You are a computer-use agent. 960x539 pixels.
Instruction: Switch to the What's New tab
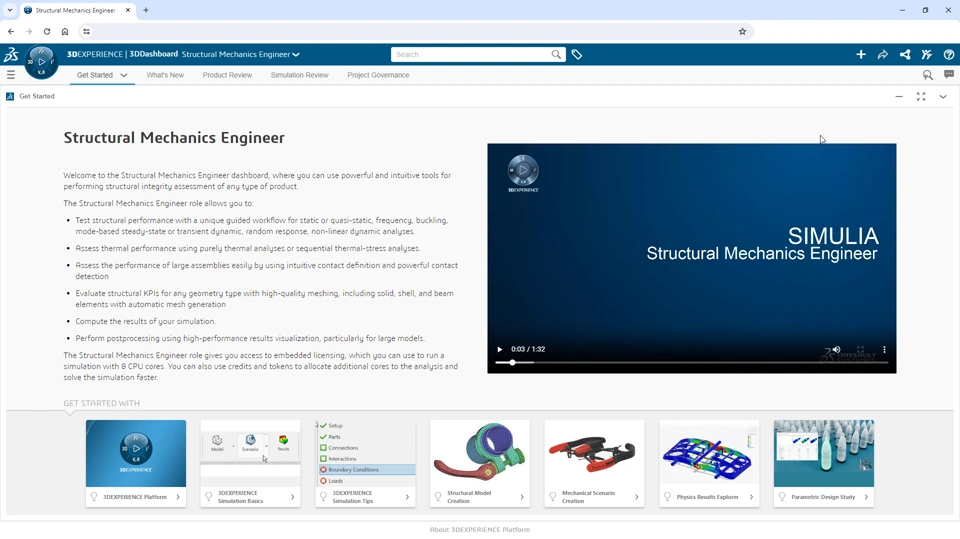click(x=165, y=75)
